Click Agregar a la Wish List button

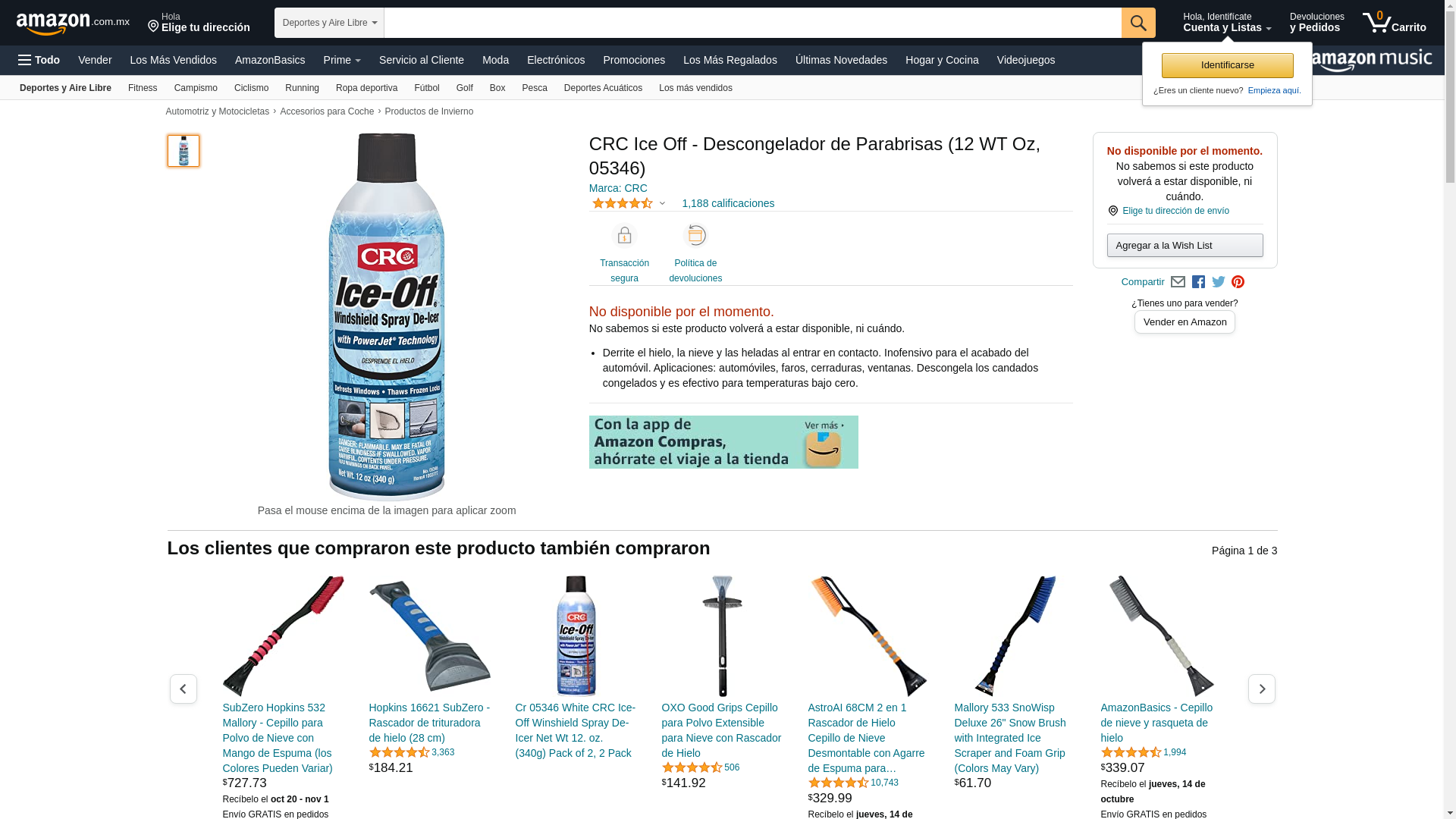pyautogui.click(x=1185, y=245)
